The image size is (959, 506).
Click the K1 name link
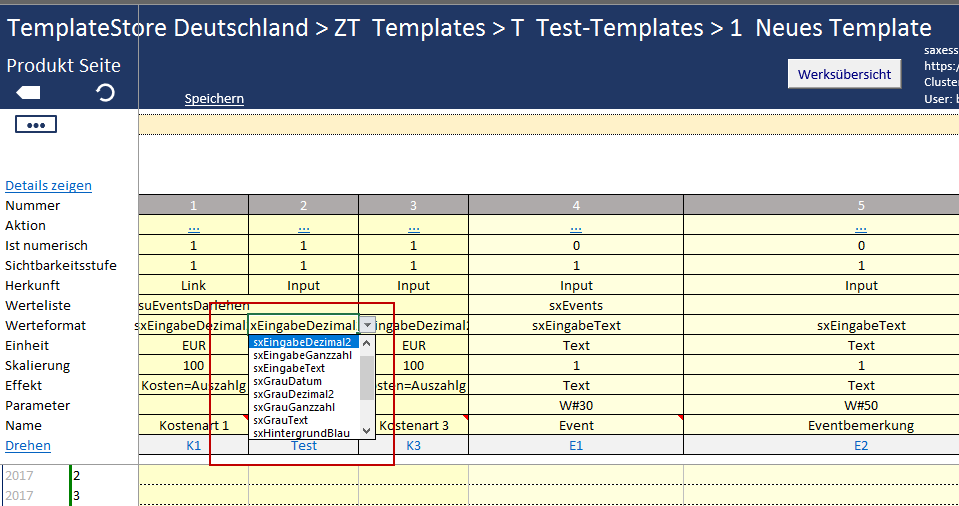click(x=193, y=445)
